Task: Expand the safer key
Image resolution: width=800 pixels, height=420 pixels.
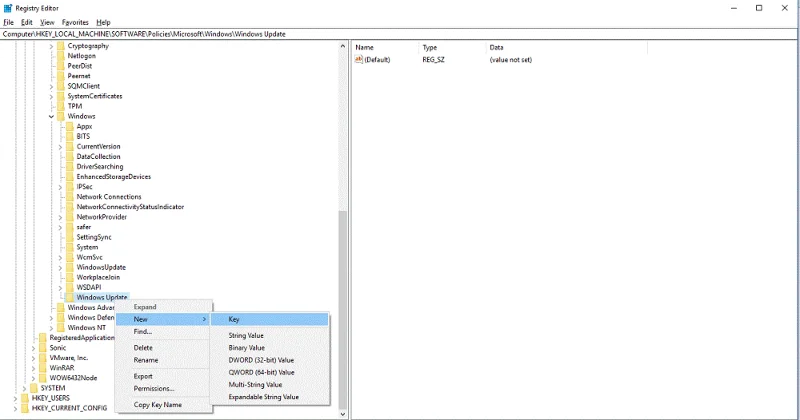Action: pos(60,227)
